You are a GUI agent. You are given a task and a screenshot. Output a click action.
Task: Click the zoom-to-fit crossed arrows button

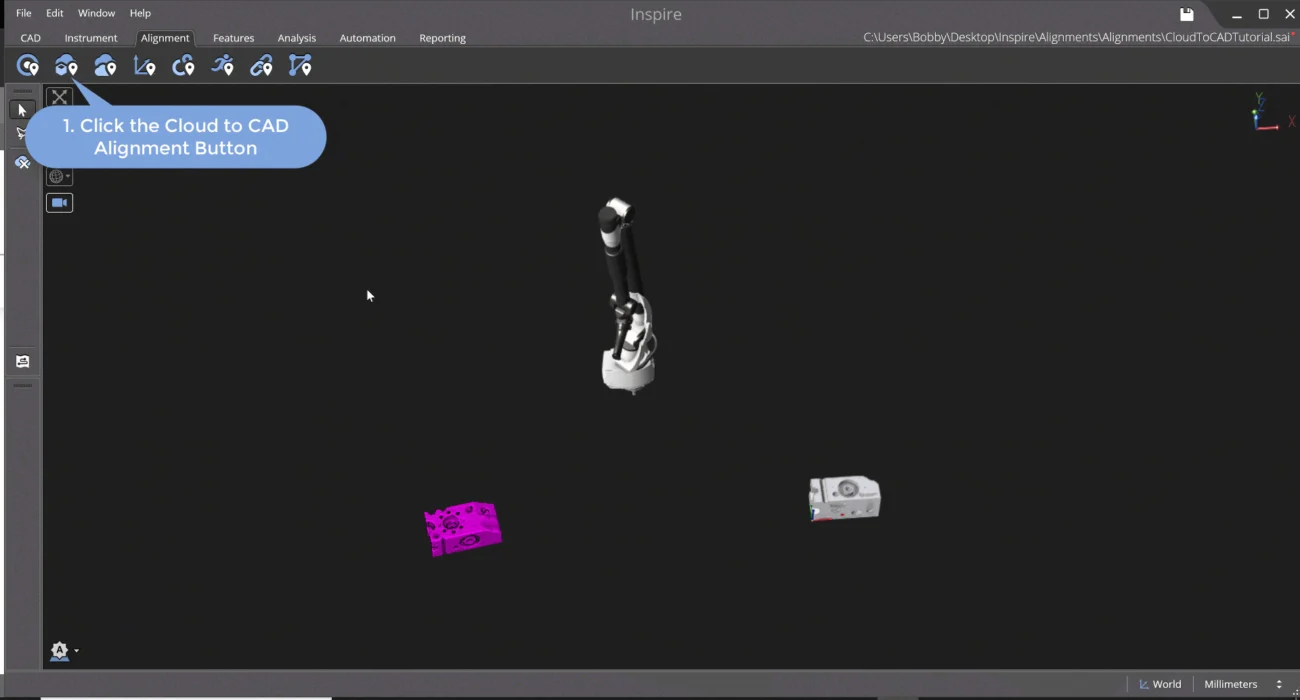[60, 97]
